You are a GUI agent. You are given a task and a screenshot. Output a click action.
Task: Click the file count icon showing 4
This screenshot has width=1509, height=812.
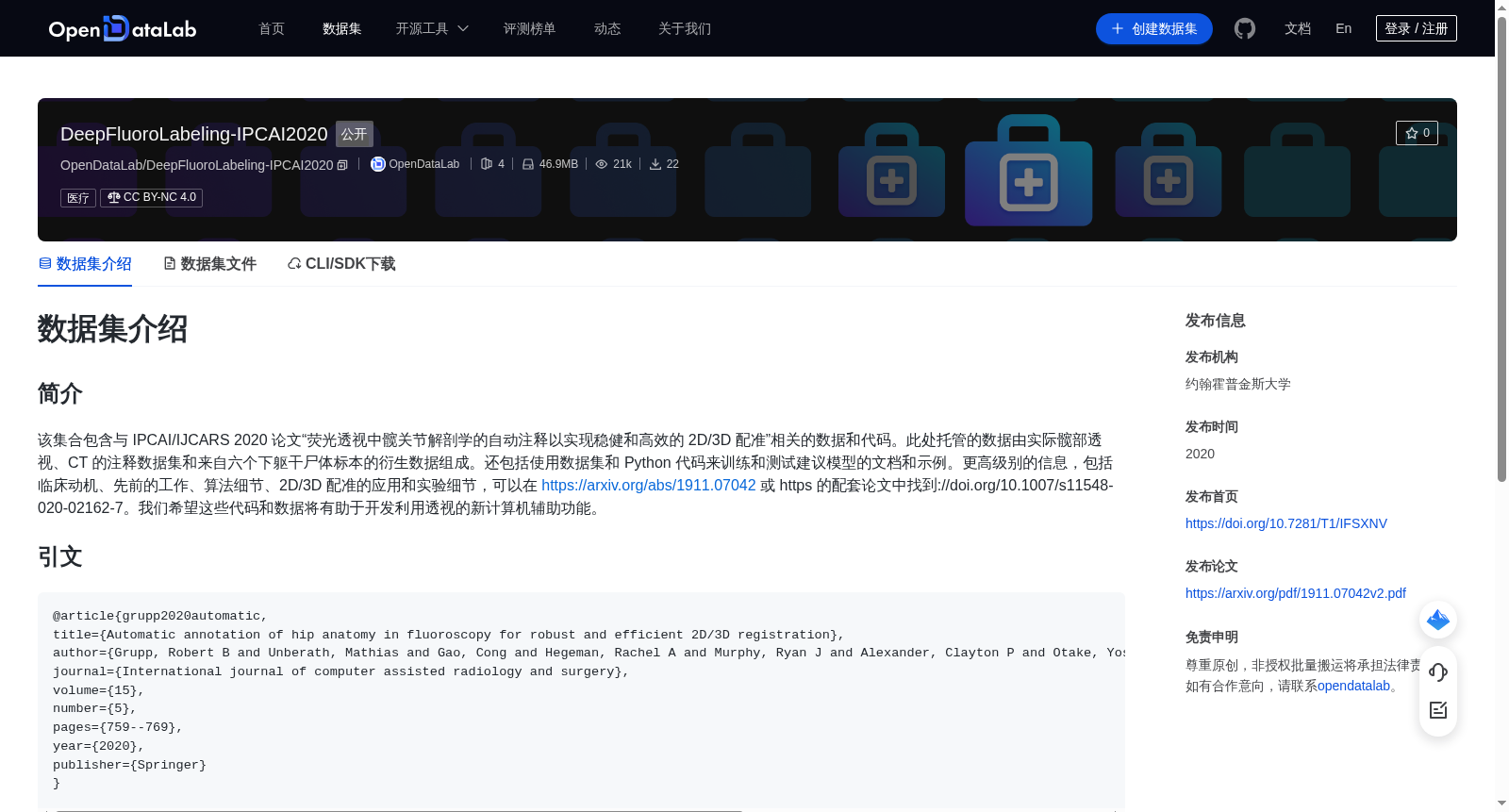tap(487, 164)
